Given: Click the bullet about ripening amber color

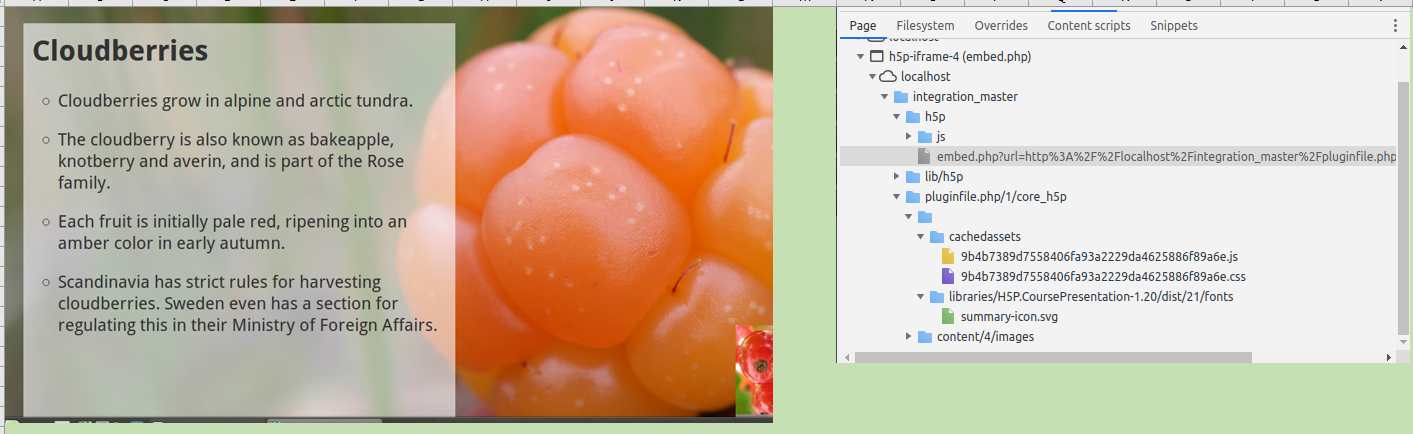Looking at the screenshot, I should point(232,232).
